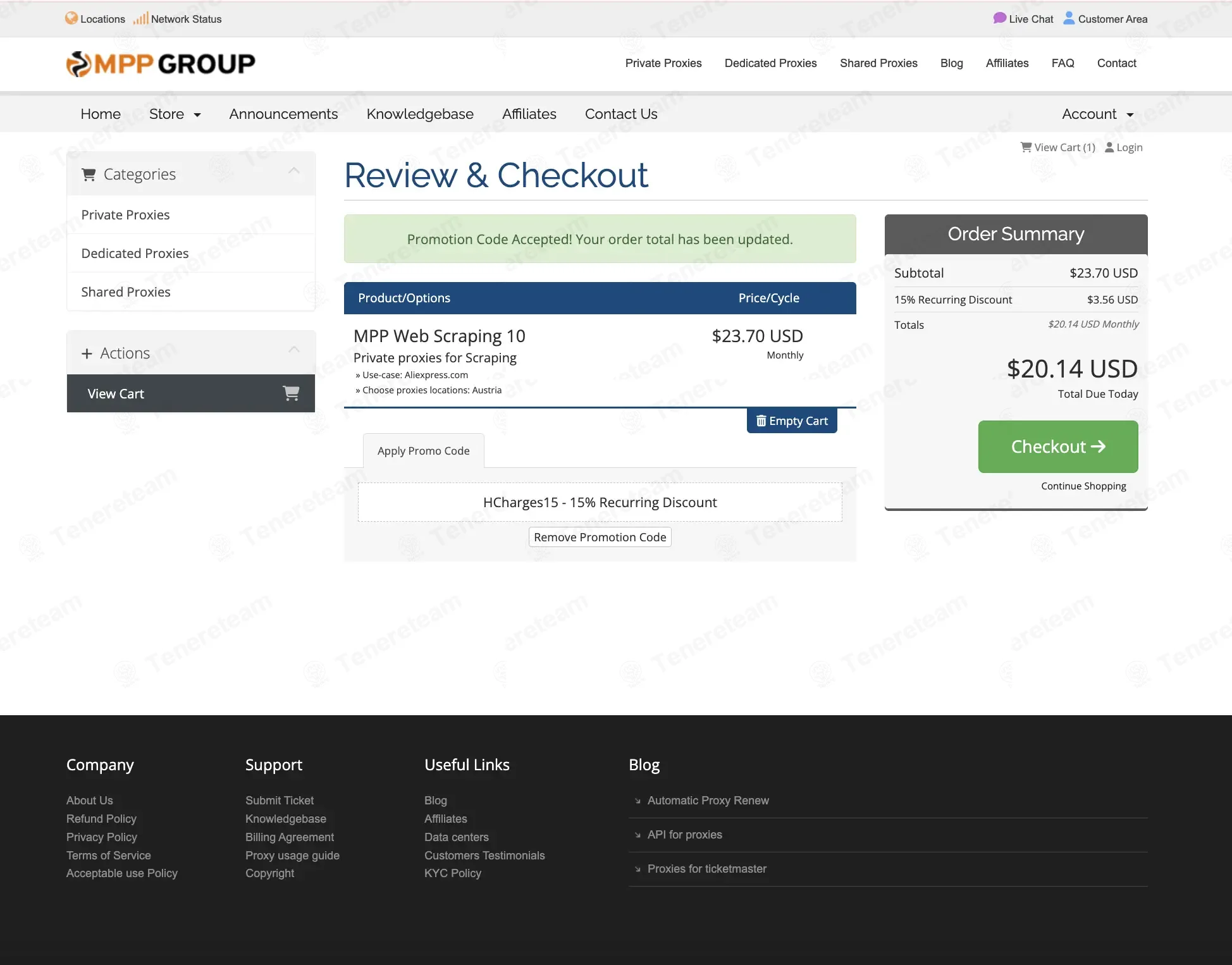Click the plus icon beside Actions
1232x965 pixels.
tap(87, 353)
